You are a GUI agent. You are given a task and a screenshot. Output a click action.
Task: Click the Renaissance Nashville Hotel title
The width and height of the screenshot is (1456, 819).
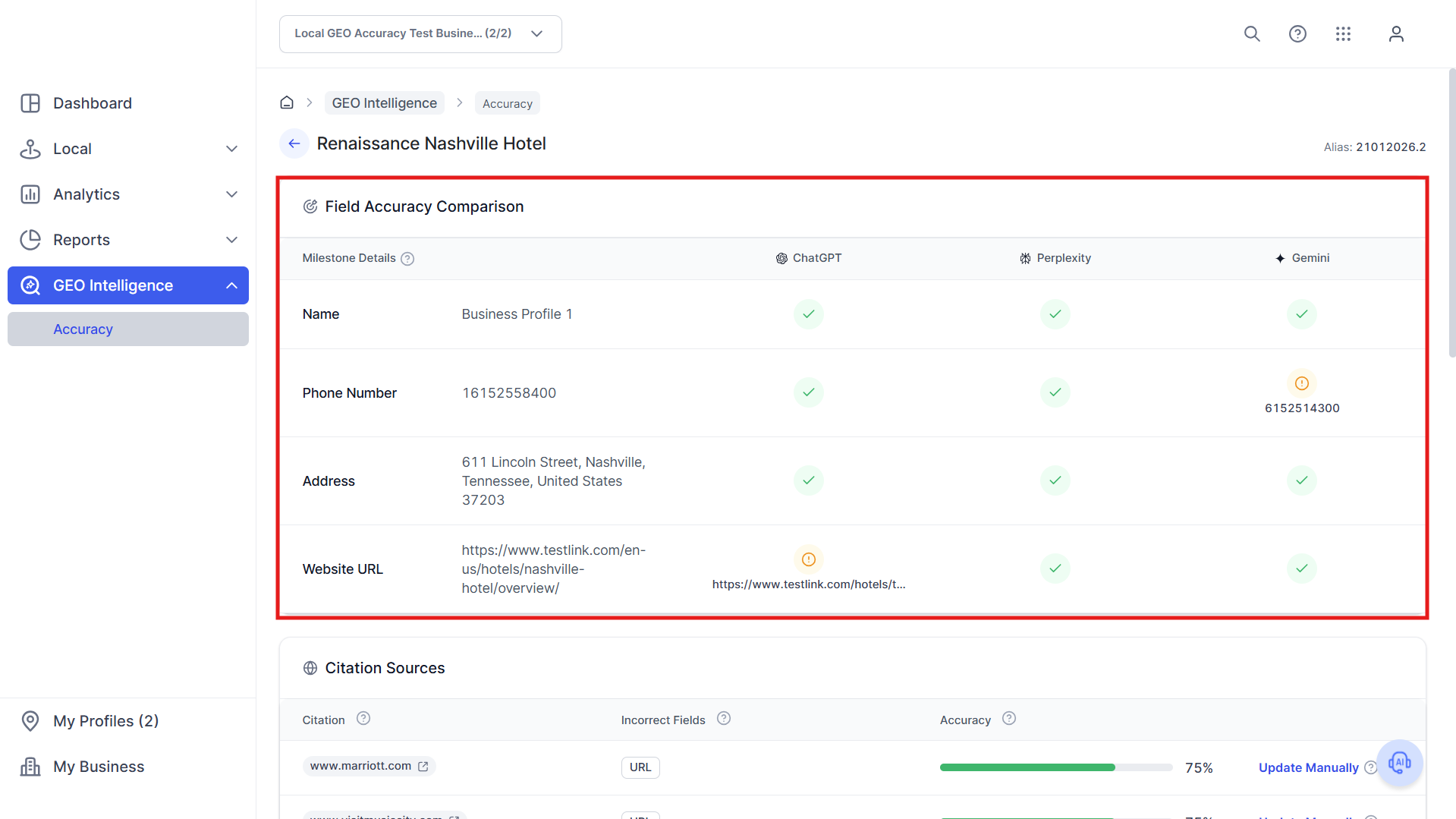pyautogui.click(x=432, y=143)
